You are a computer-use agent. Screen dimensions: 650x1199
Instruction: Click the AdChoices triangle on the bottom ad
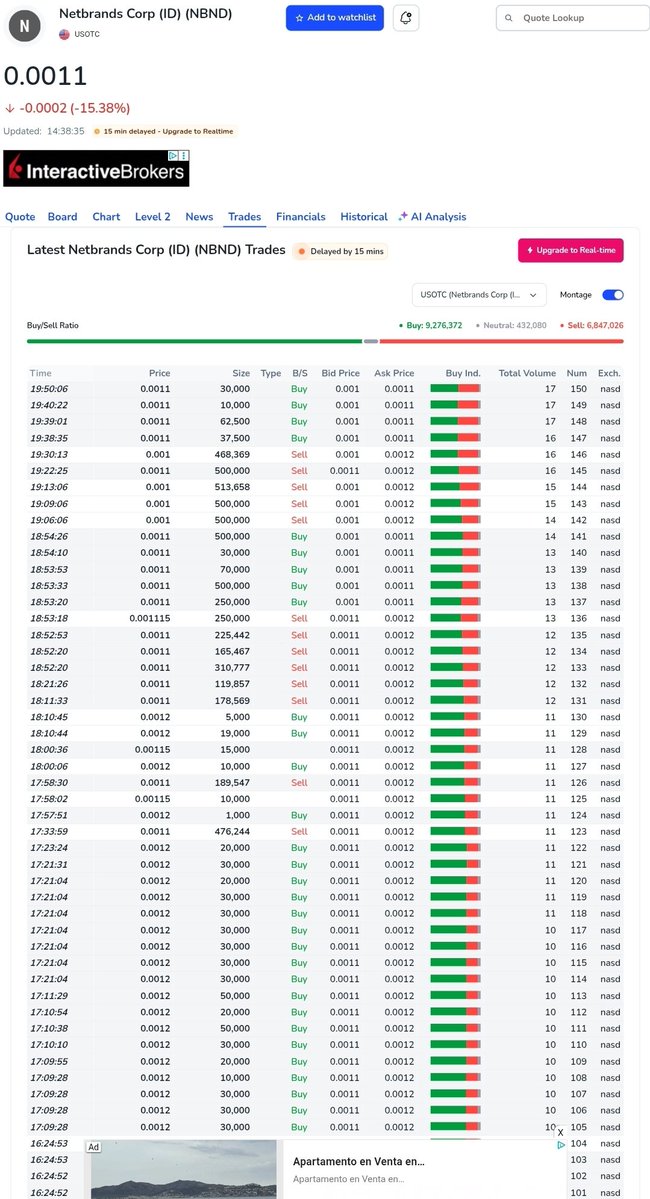tap(561, 1145)
